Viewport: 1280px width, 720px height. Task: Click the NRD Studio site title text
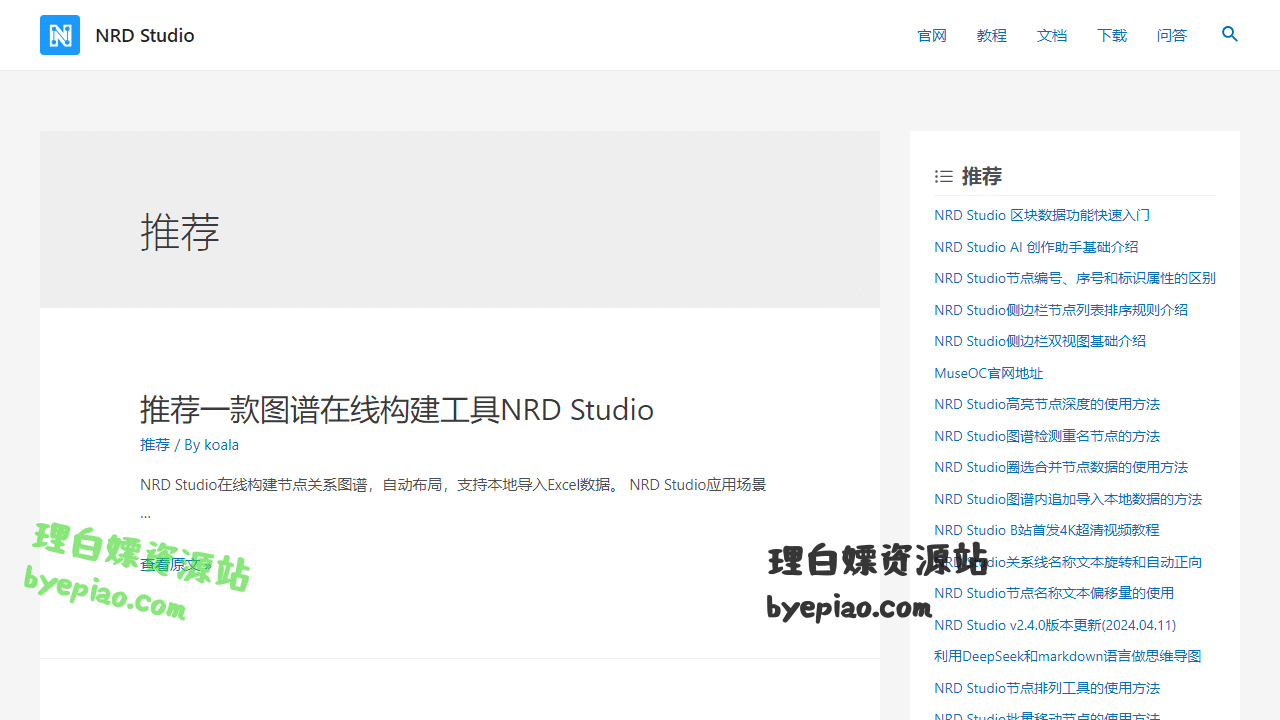pyautogui.click(x=145, y=35)
